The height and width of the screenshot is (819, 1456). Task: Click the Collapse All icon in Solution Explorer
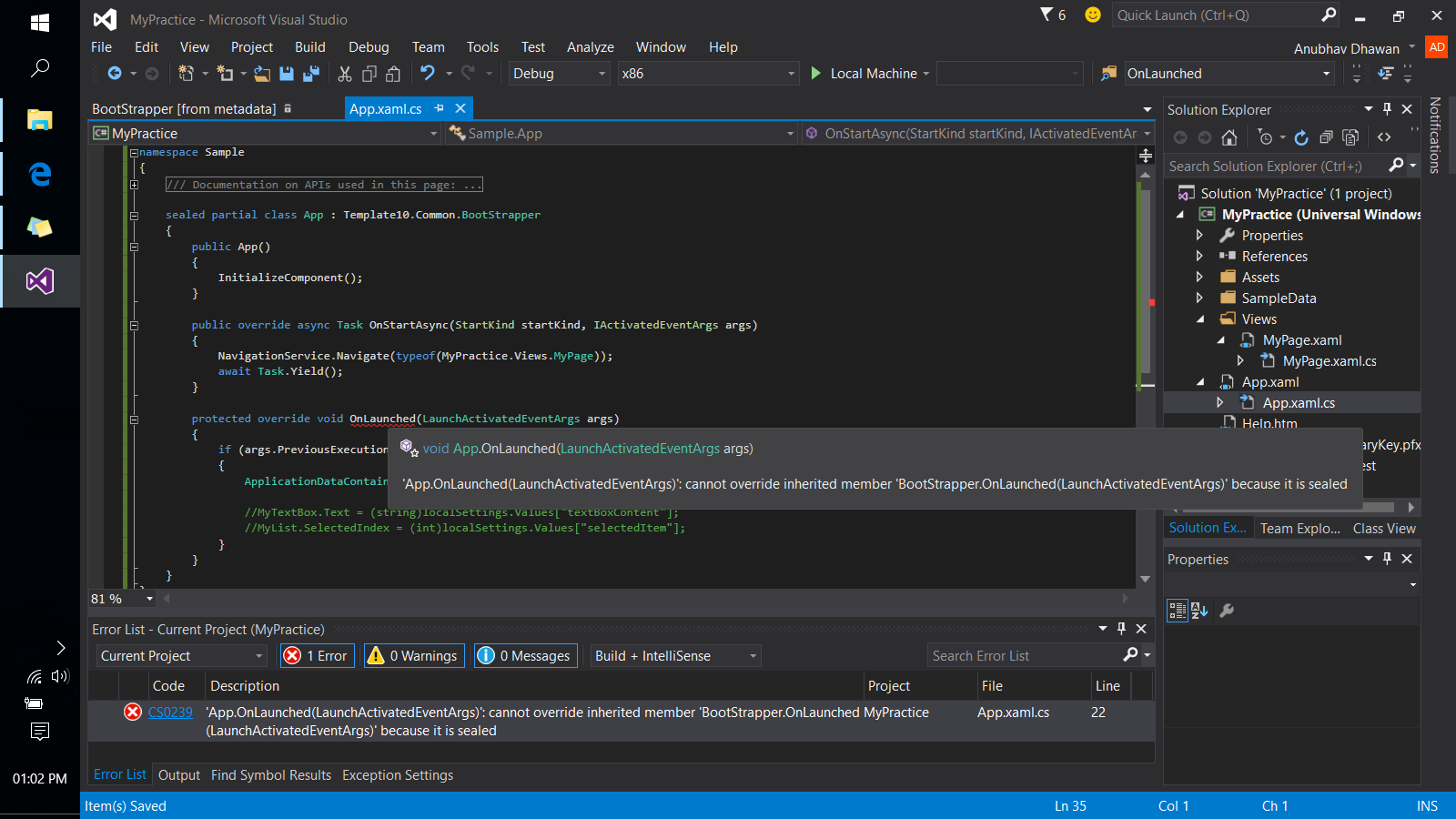(x=1326, y=137)
